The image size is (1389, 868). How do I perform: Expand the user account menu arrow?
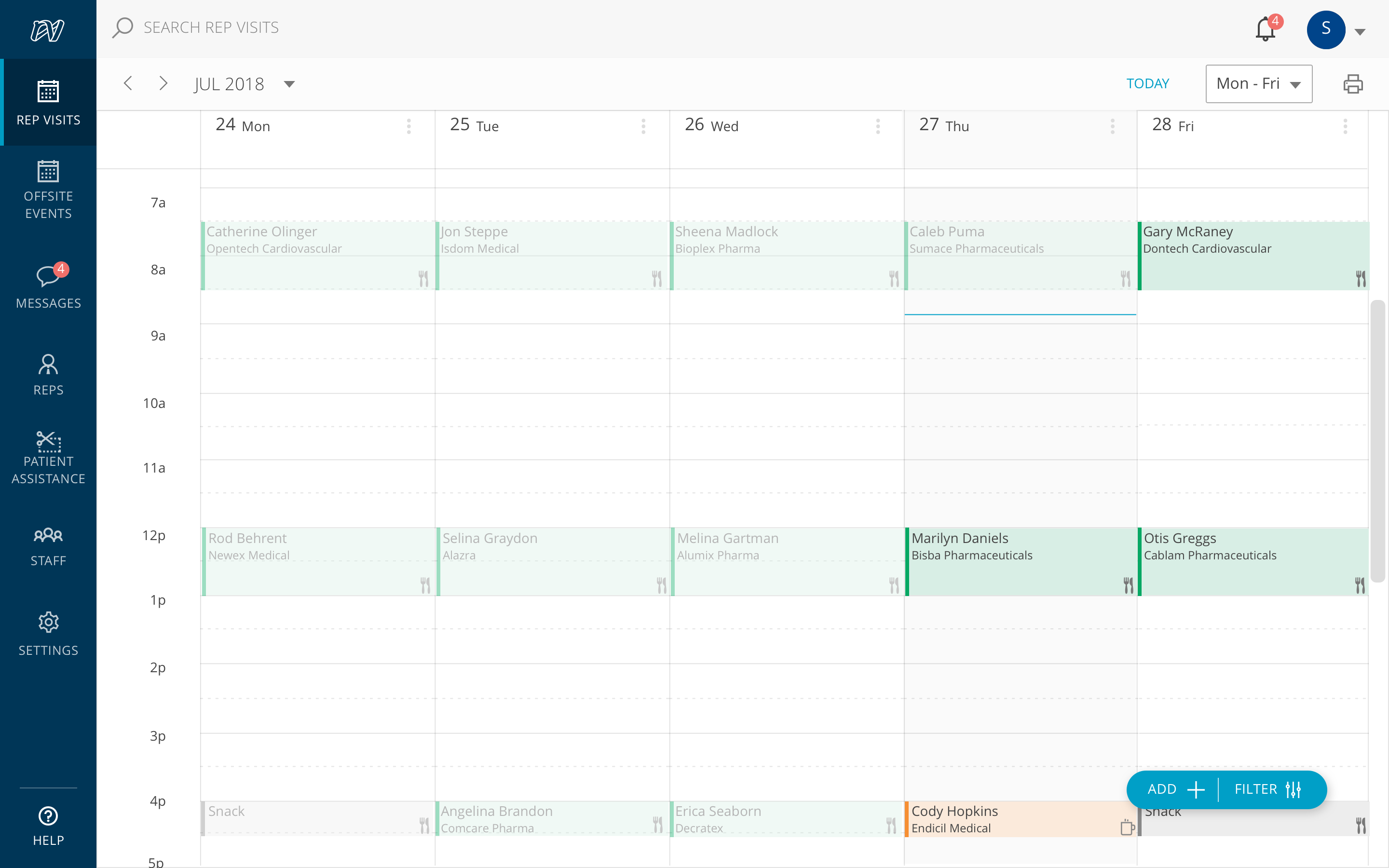pyautogui.click(x=1360, y=31)
